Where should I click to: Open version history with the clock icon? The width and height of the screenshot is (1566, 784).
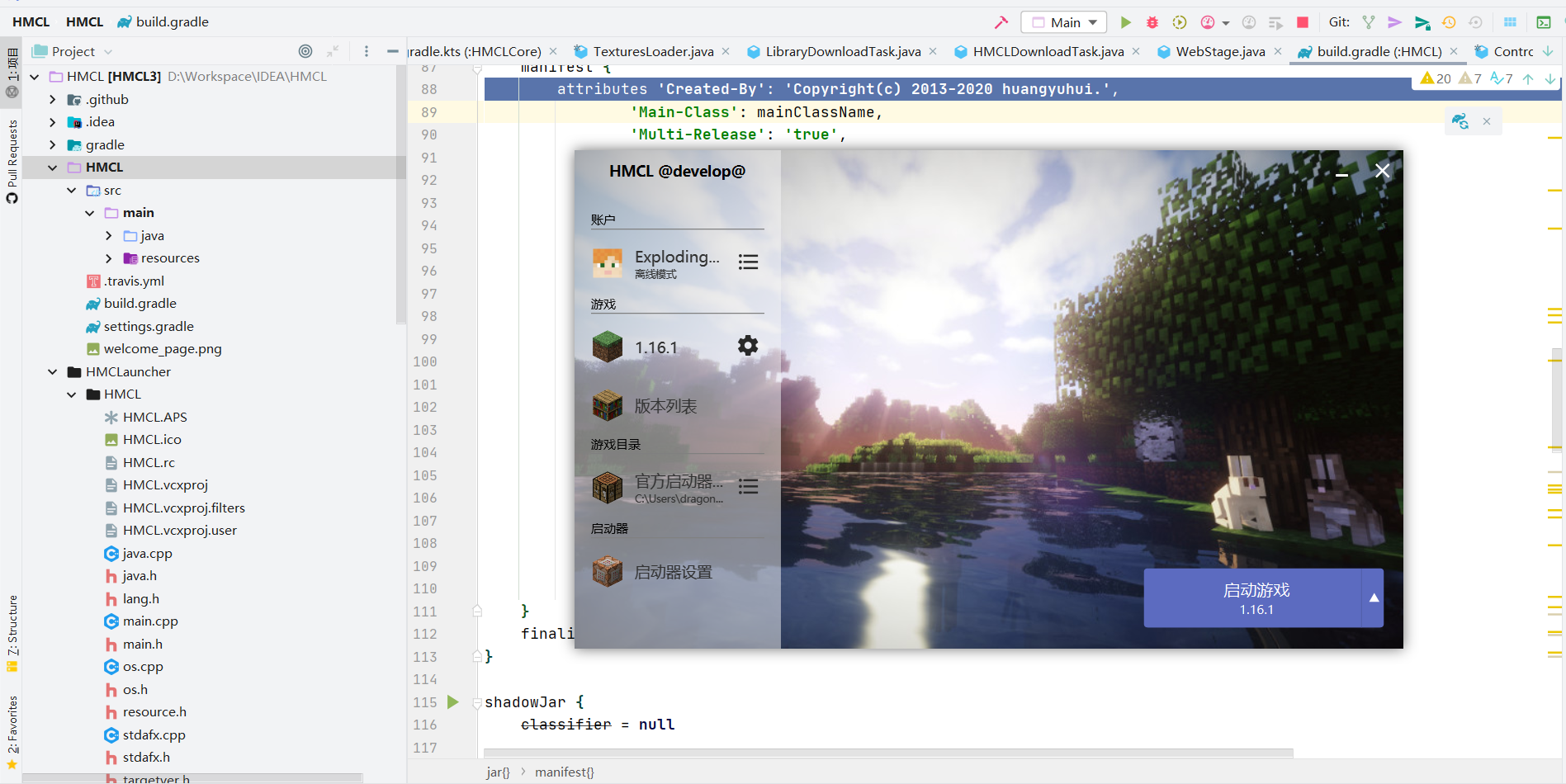click(1449, 22)
